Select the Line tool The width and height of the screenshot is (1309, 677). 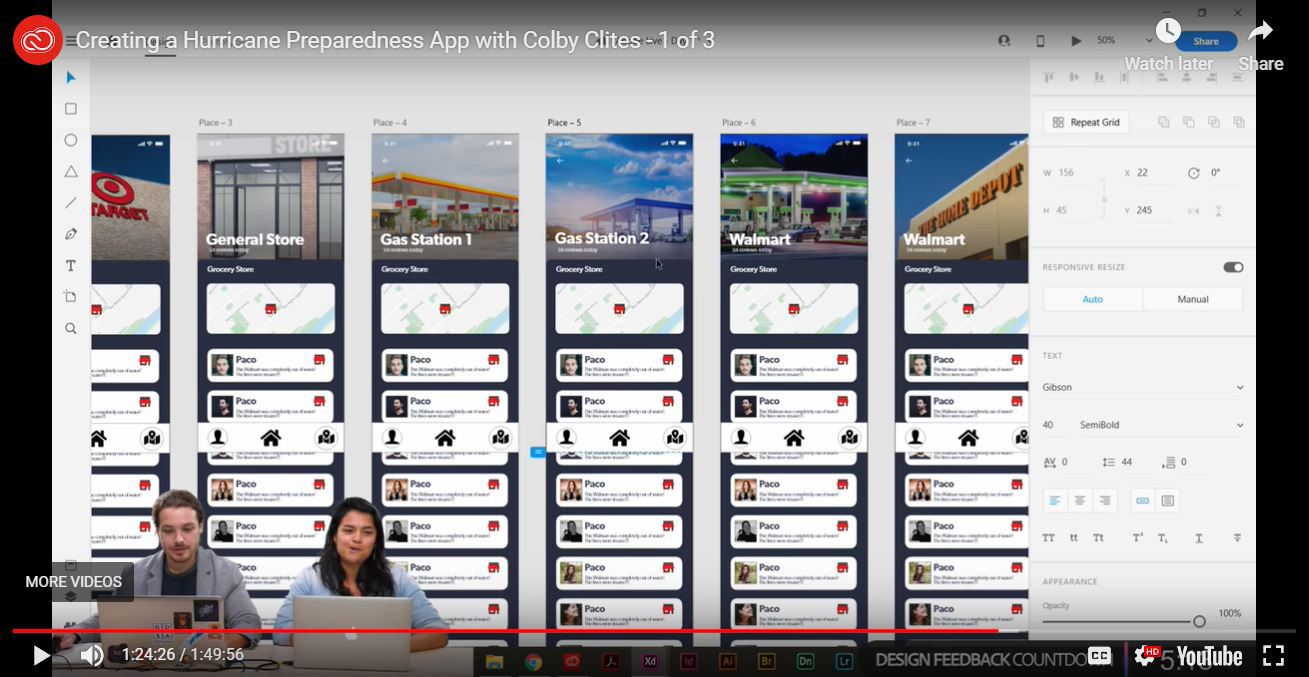click(x=71, y=202)
